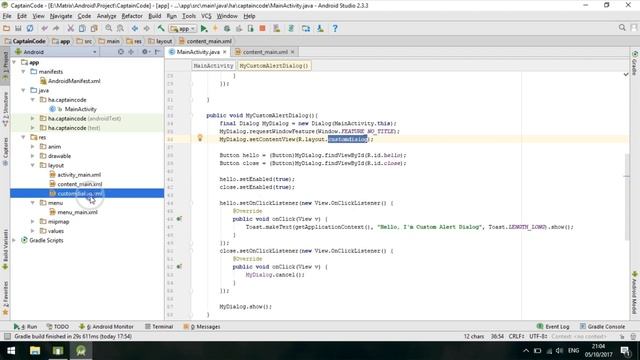The width and height of the screenshot is (640, 360).
Task: Open the Android Monitor tool window button
Action: click(x=106, y=327)
